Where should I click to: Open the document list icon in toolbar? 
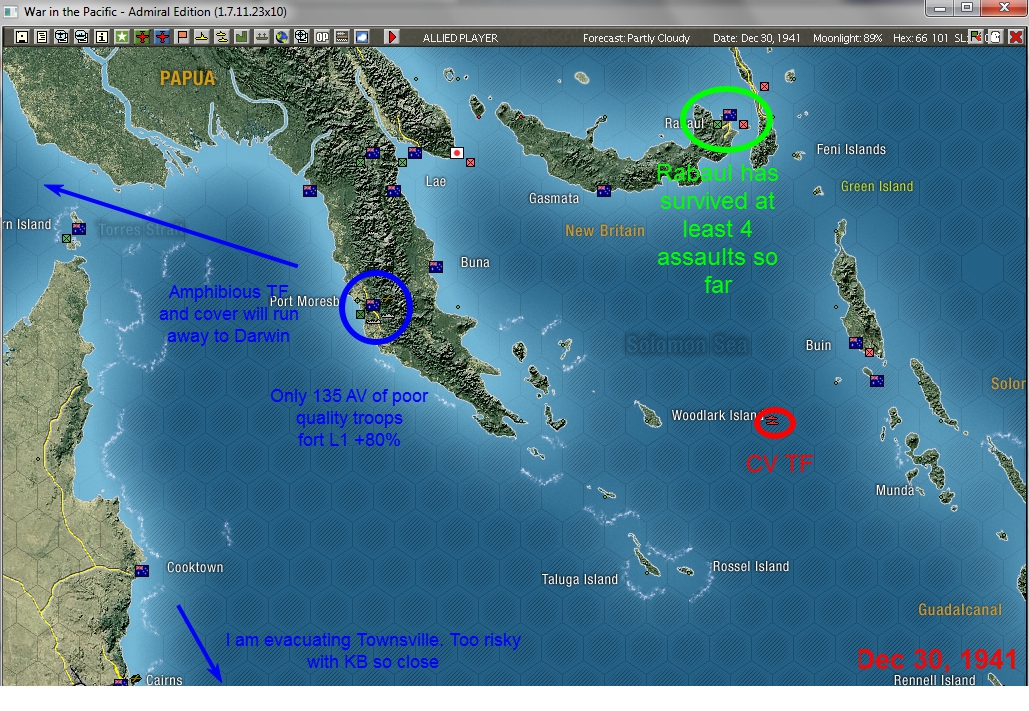(x=41, y=37)
